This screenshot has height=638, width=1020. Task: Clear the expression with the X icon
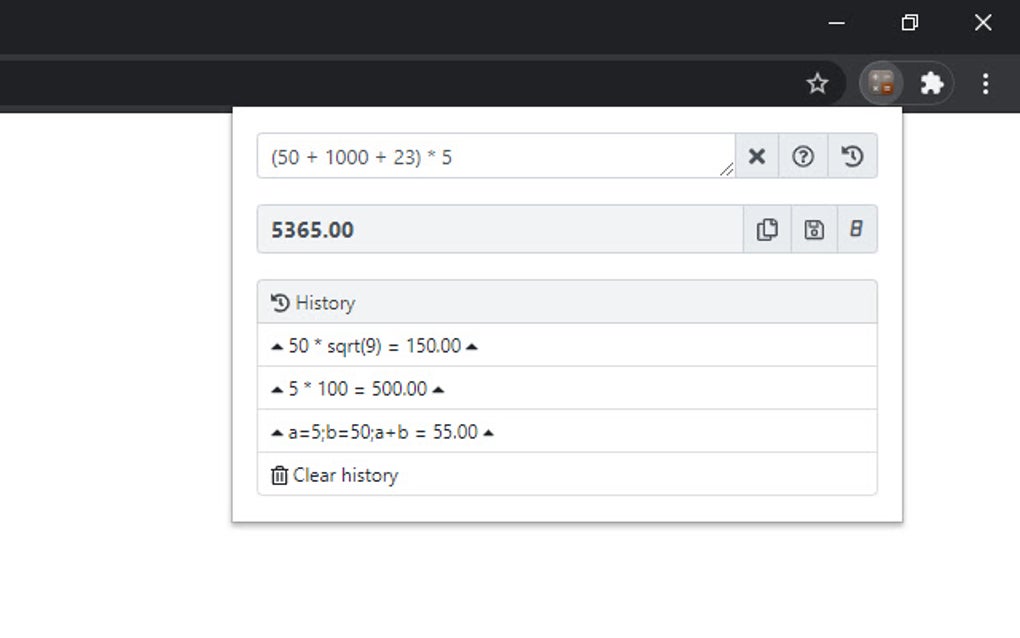757,156
